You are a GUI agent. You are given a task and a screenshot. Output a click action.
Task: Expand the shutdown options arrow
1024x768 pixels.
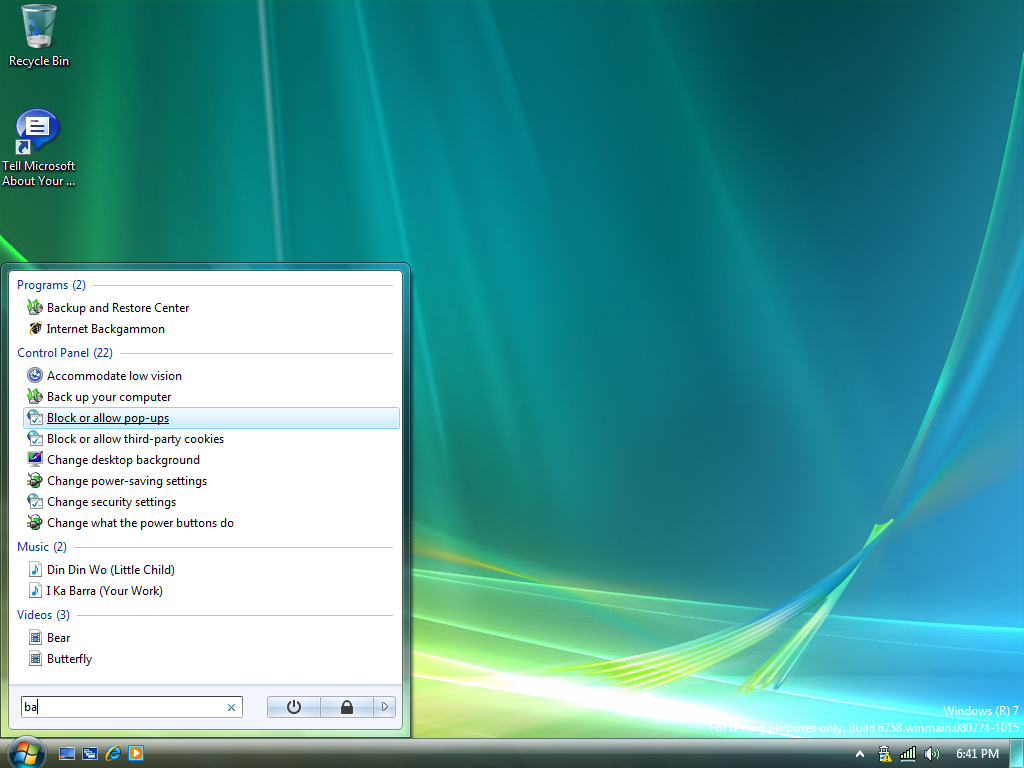pos(385,707)
